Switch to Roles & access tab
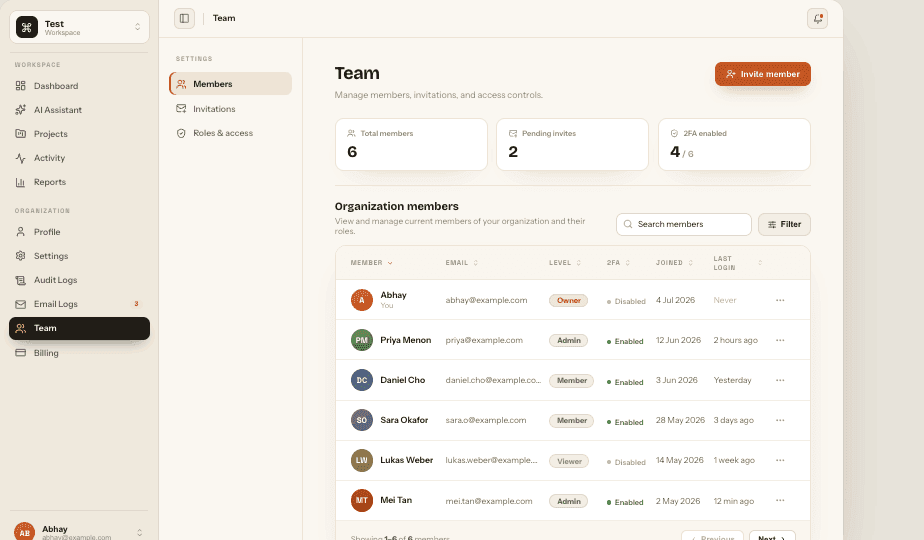 (x=230, y=133)
